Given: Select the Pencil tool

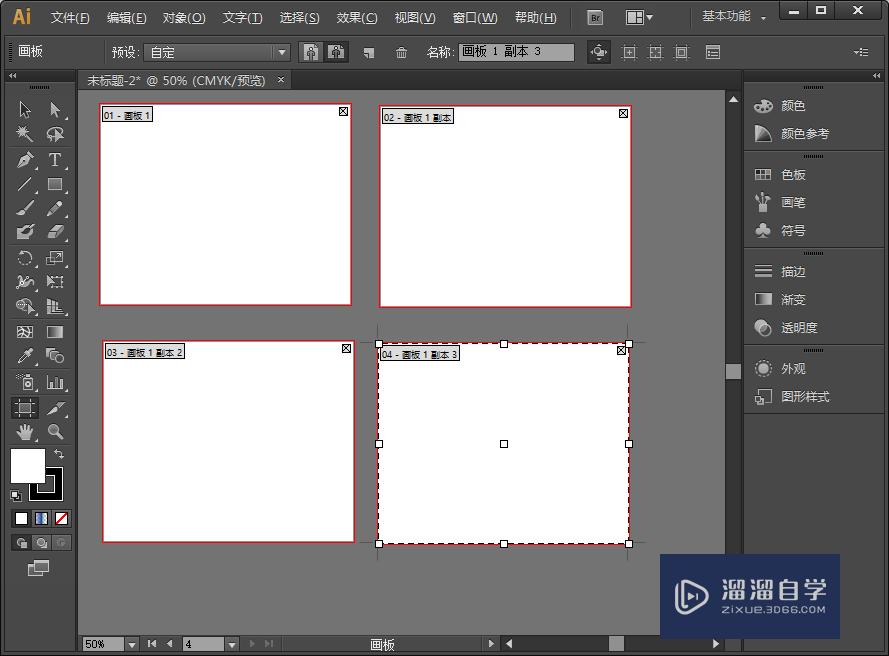Looking at the screenshot, I should pyautogui.click(x=55, y=209).
